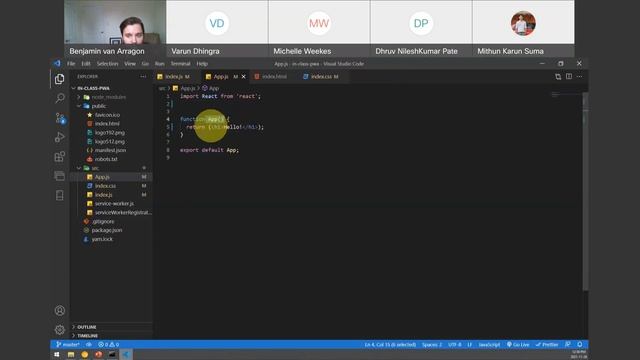Image resolution: width=640 pixels, height=360 pixels.
Task: Open the Extensions view
Action: [60, 157]
